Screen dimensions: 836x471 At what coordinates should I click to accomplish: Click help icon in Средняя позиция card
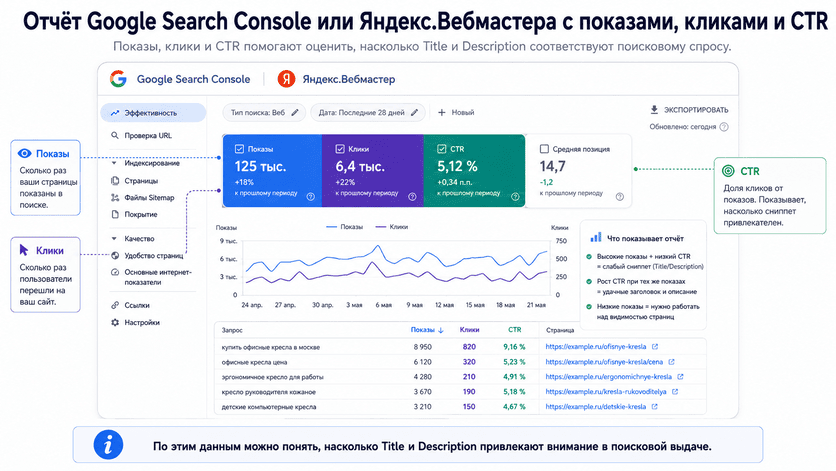[x=620, y=196]
